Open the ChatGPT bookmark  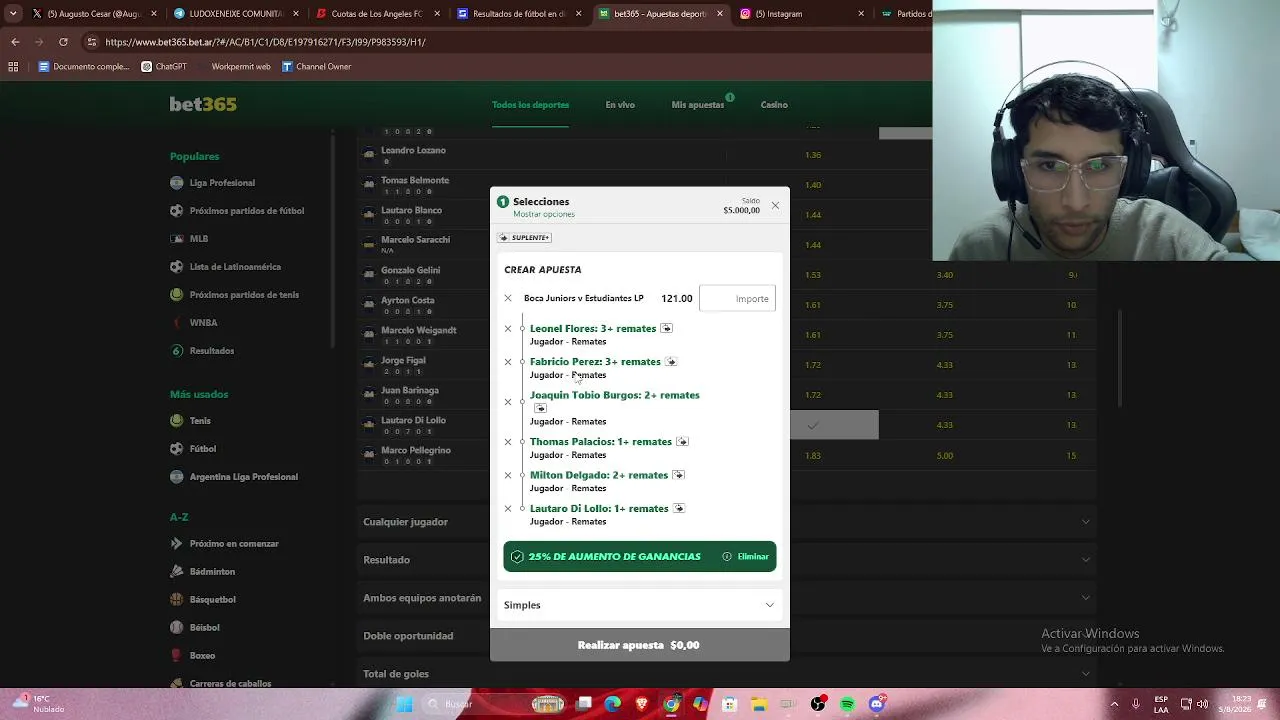click(x=164, y=67)
